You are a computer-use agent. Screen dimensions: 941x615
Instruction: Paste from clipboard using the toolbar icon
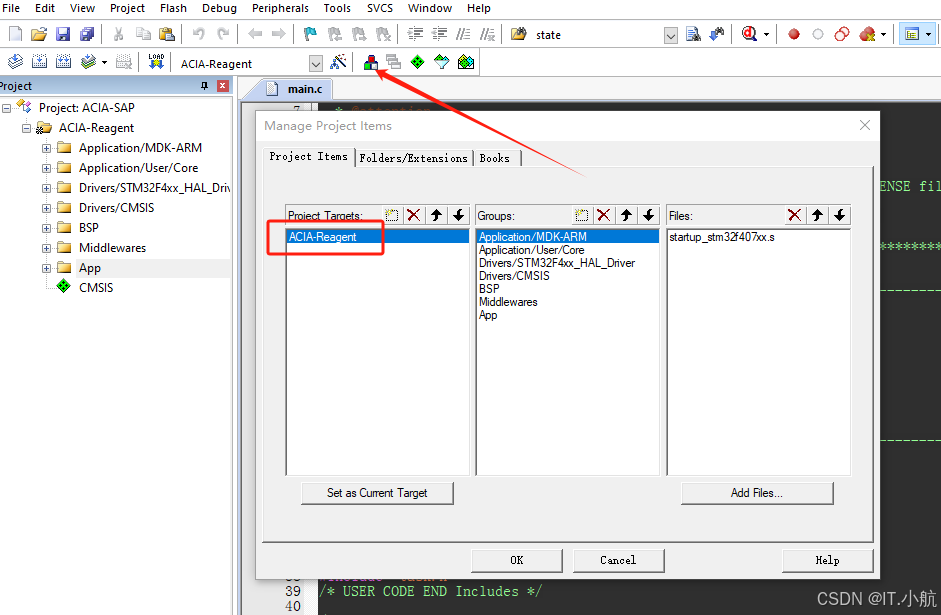click(x=166, y=34)
